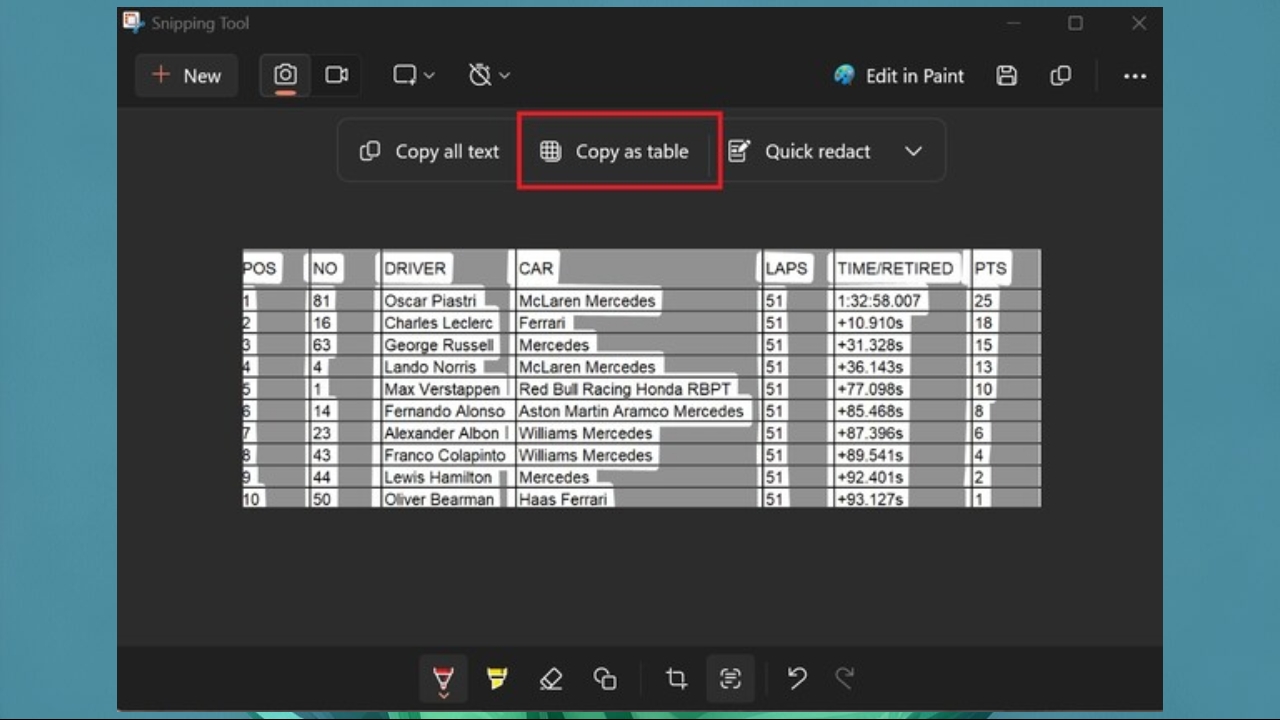Image resolution: width=1280 pixels, height=720 pixels.
Task: Select the Image crop tool
Action: tap(676, 679)
